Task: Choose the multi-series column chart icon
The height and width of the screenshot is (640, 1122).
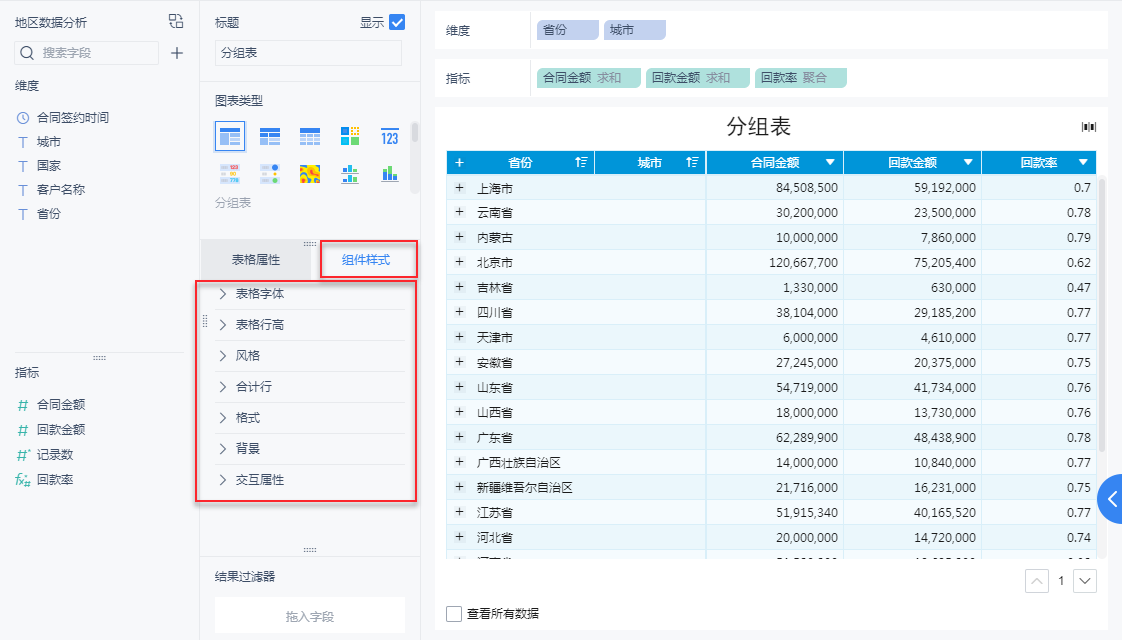Action: click(x=350, y=174)
